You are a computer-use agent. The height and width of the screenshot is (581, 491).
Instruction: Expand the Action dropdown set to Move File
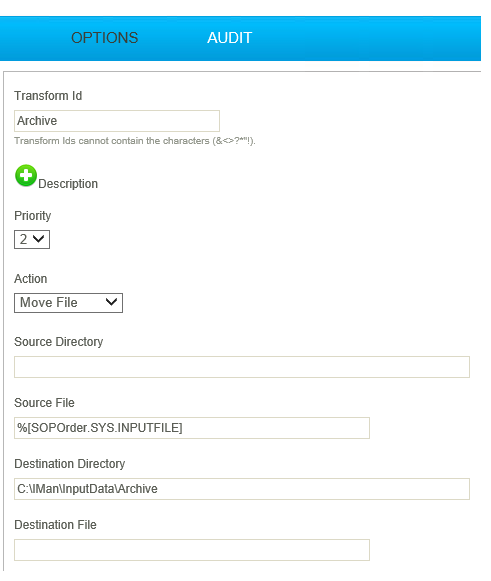click(x=68, y=303)
